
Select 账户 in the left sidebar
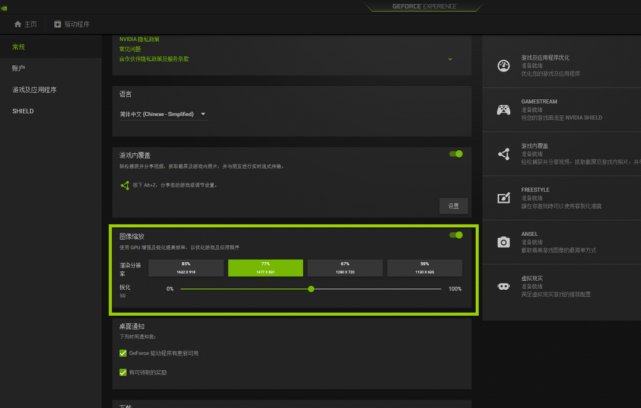[18, 68]
